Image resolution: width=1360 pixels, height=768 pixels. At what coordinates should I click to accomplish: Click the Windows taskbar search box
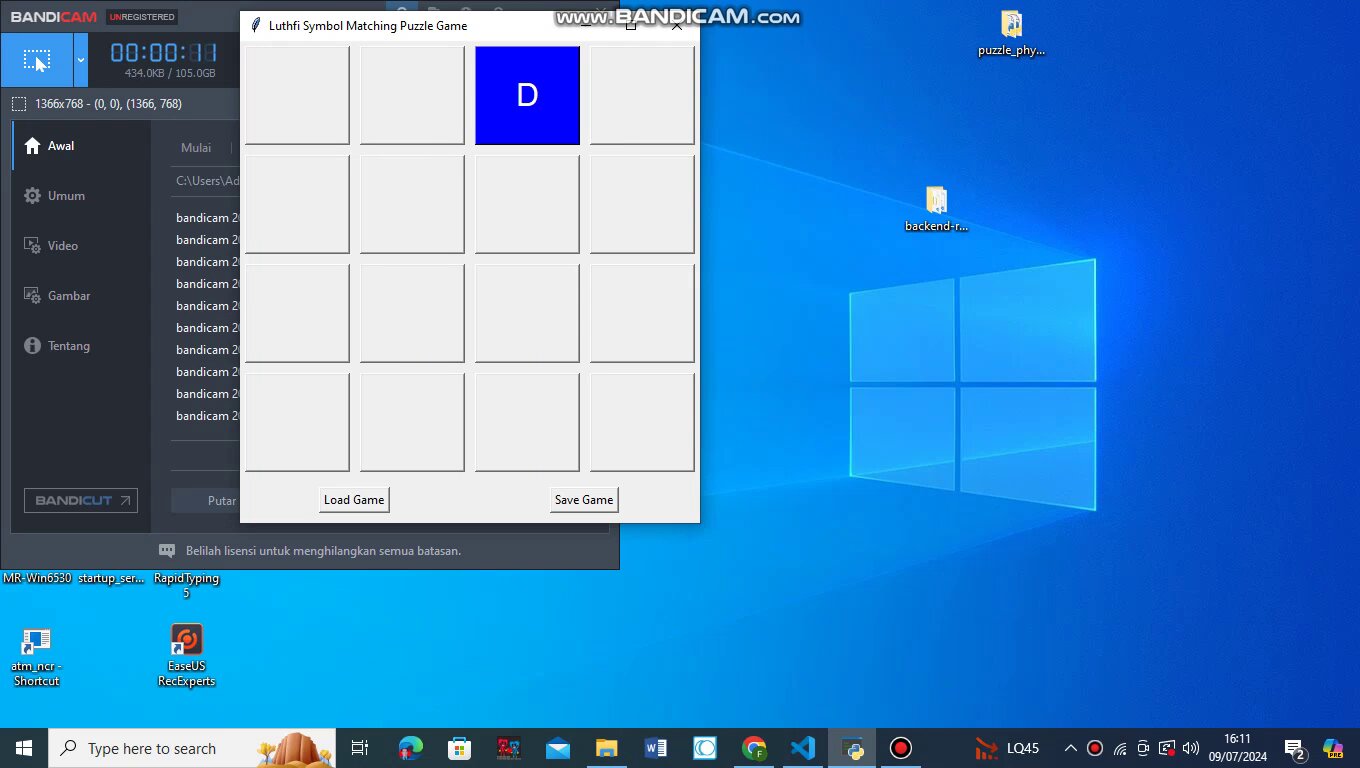(192, 748)
